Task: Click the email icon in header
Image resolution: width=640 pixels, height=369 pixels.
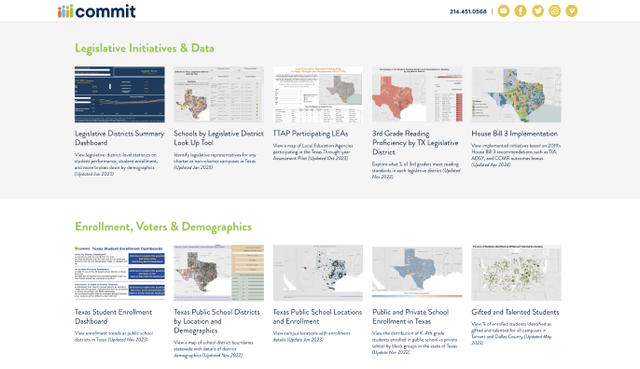Action: (503, 11)
